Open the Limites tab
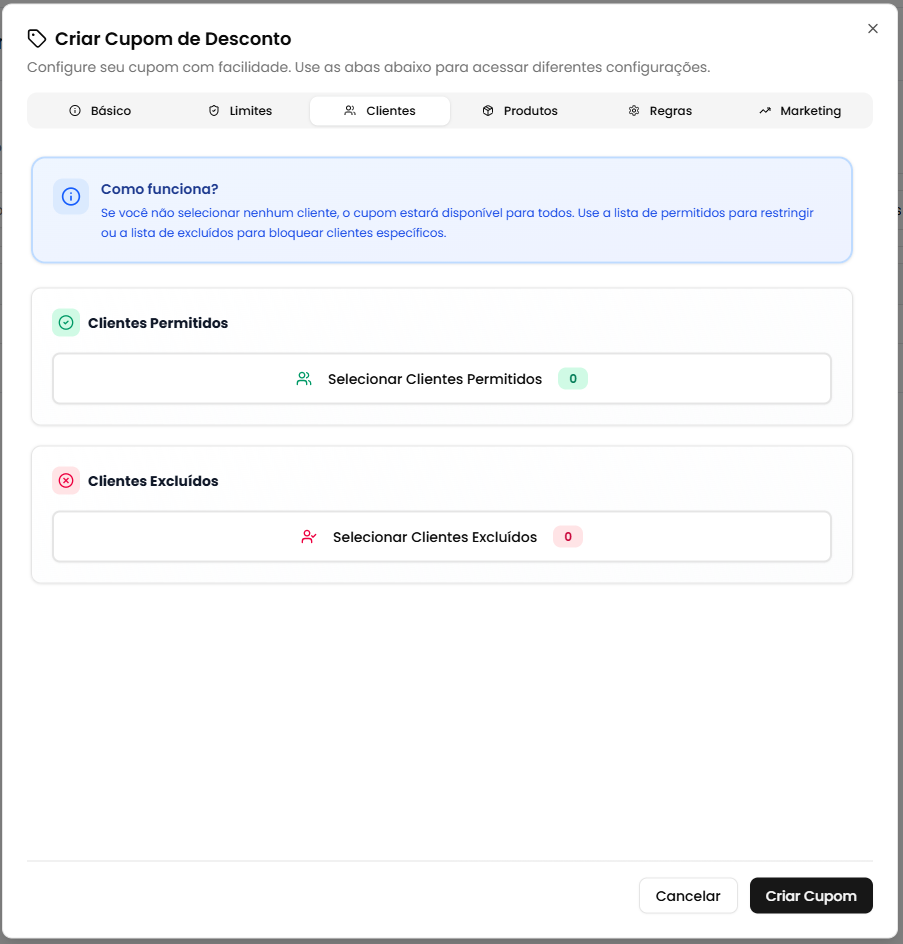903x944 pixels. click(x=240, y=111)
